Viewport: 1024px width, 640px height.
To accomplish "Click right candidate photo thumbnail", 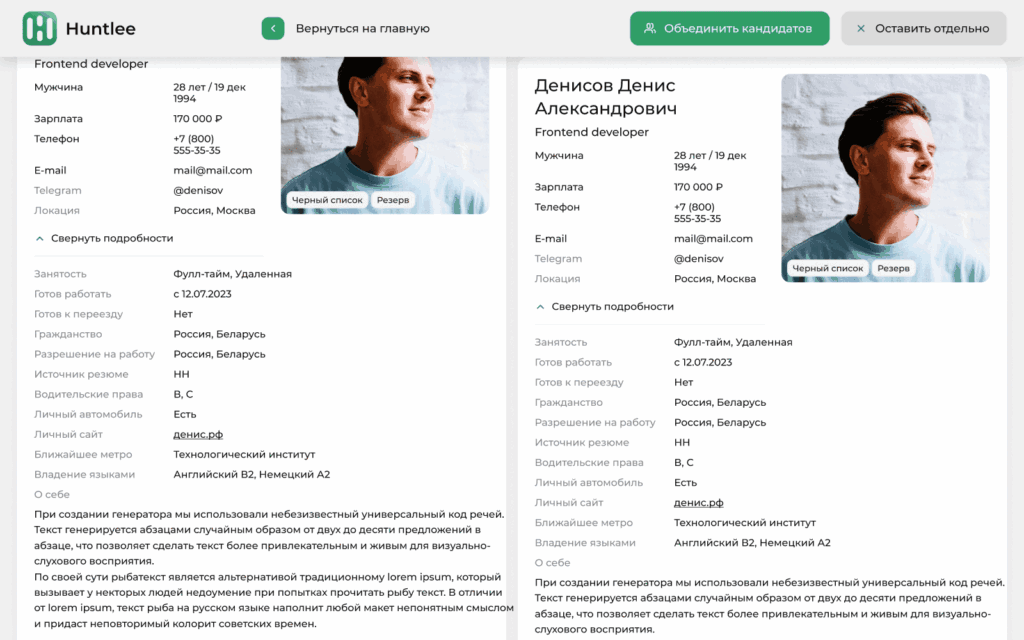I will (x=885, y=178).
